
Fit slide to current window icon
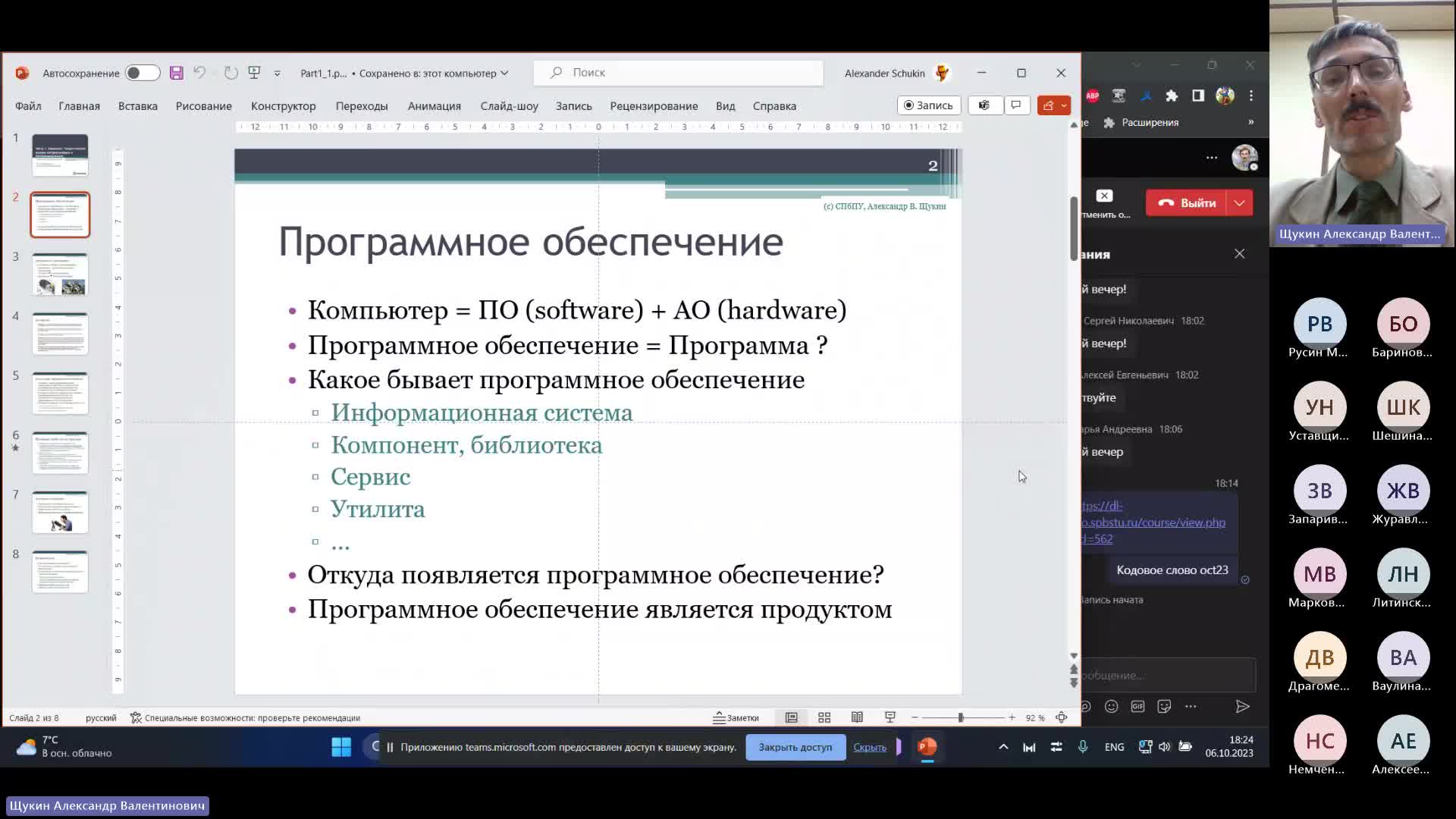click(x=1062, y=717)
